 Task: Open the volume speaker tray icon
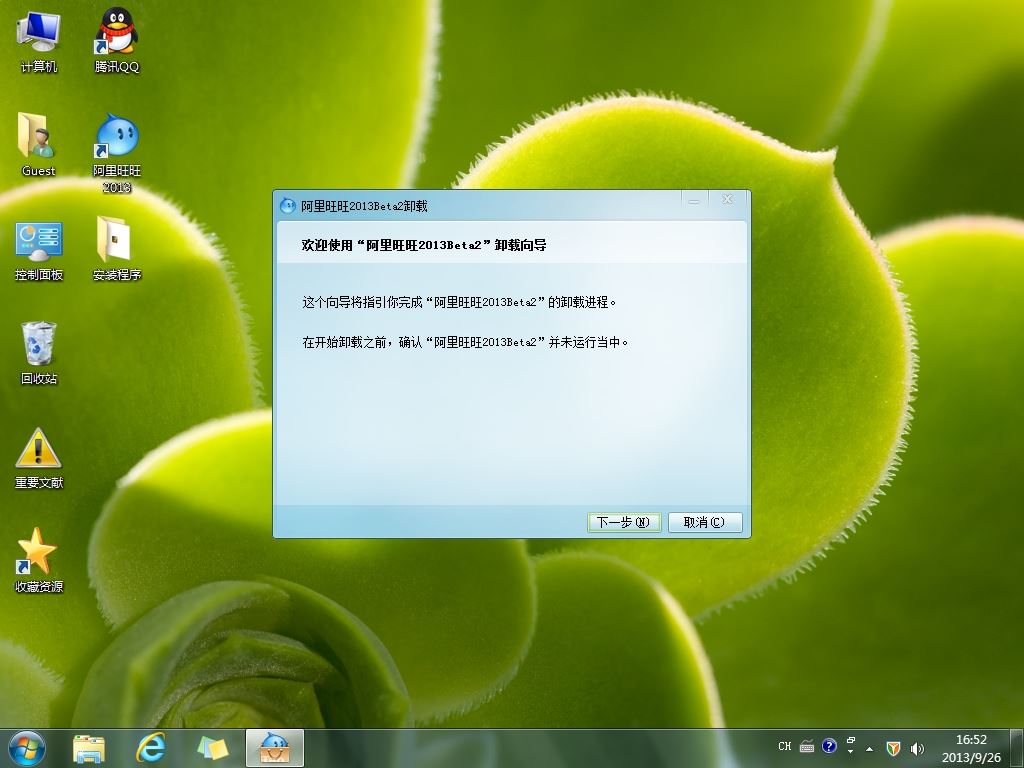(917, 748)
